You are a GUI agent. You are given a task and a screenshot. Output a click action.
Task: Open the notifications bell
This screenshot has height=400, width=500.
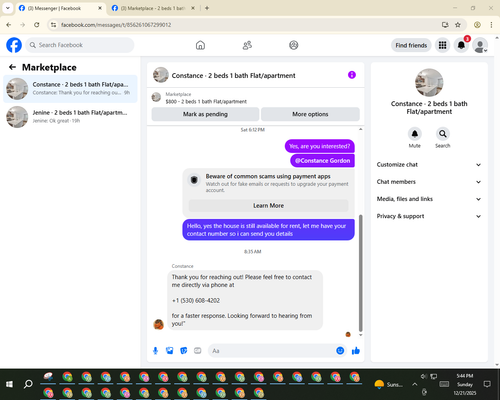461,45
